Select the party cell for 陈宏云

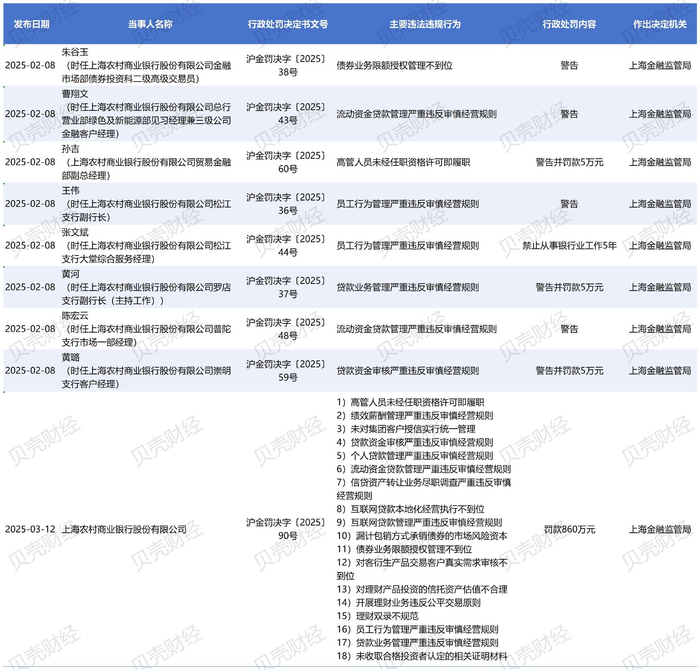pos(146,329)
